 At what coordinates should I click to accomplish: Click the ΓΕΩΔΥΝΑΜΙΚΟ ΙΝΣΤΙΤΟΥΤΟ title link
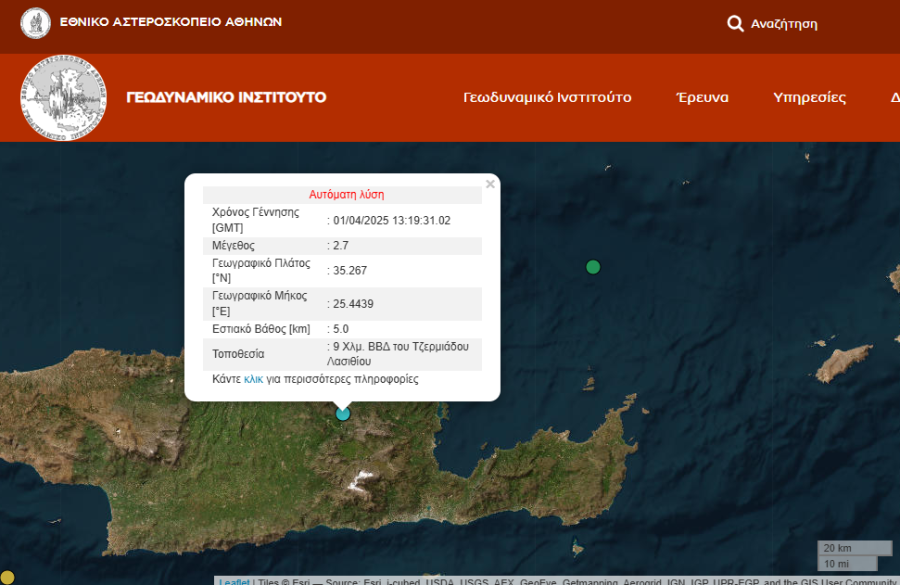[226, 97]
